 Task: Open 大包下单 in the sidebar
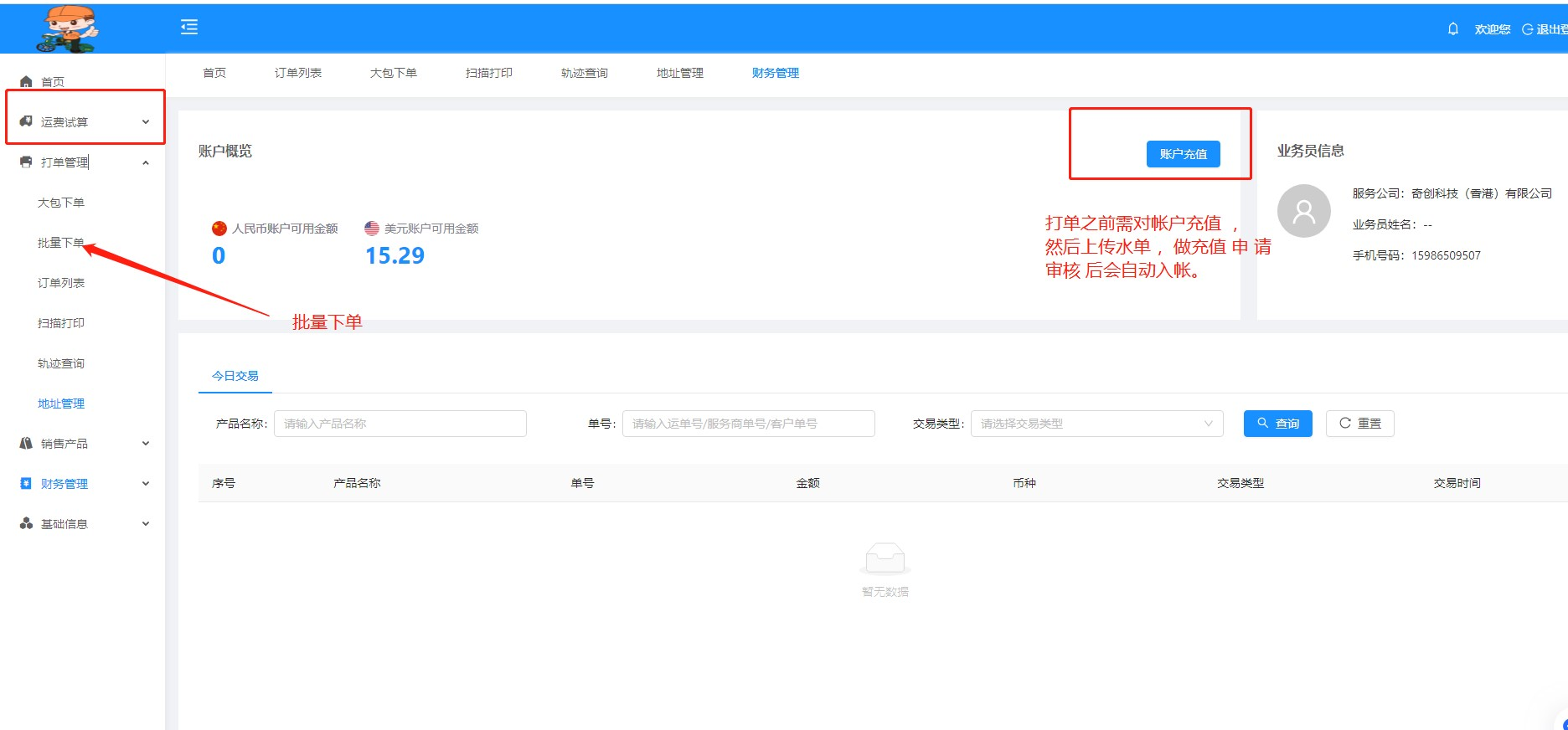coord(61,203)
